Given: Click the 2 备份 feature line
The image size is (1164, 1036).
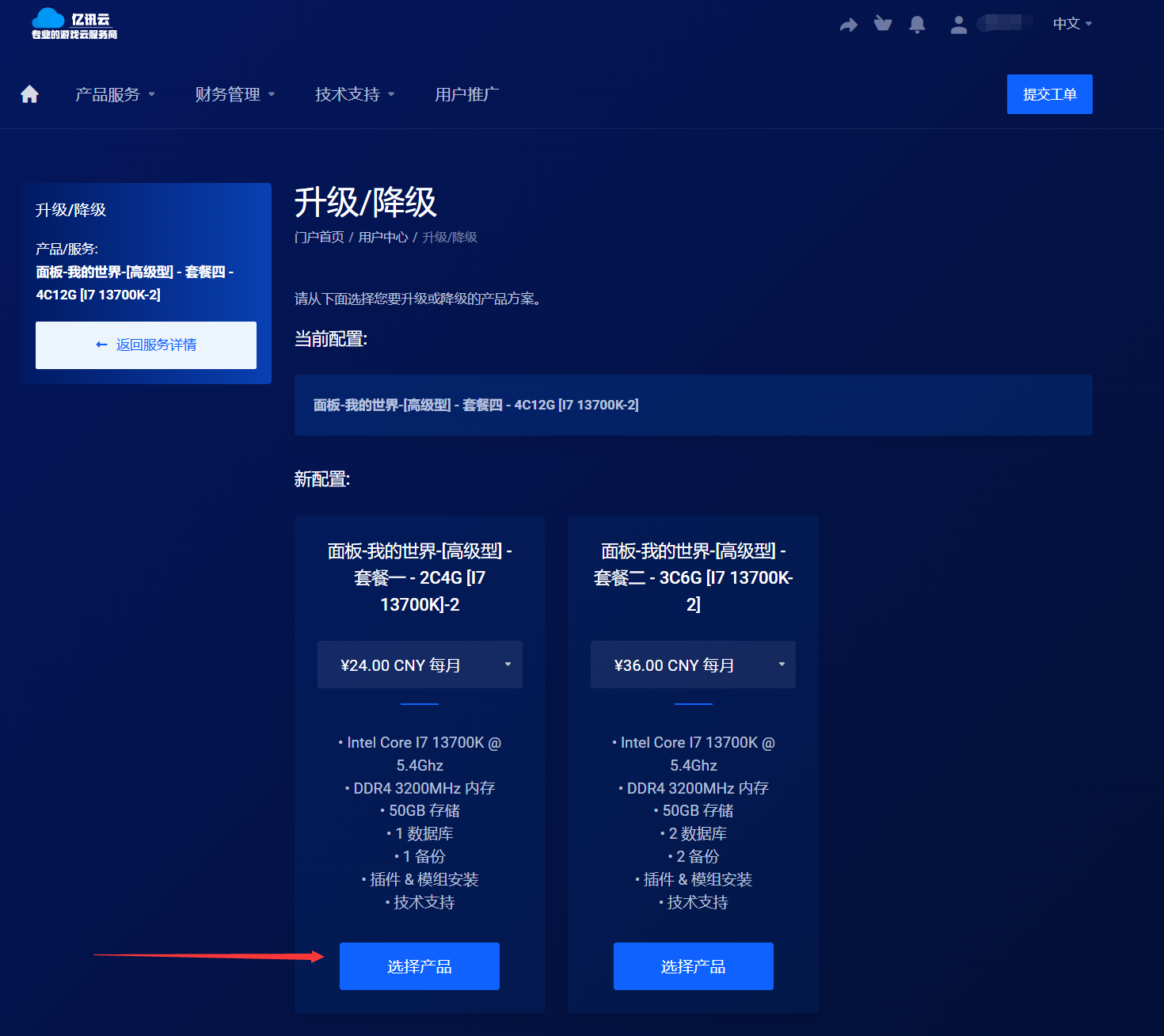Looking at the screenshot, I should click(694, 856).
